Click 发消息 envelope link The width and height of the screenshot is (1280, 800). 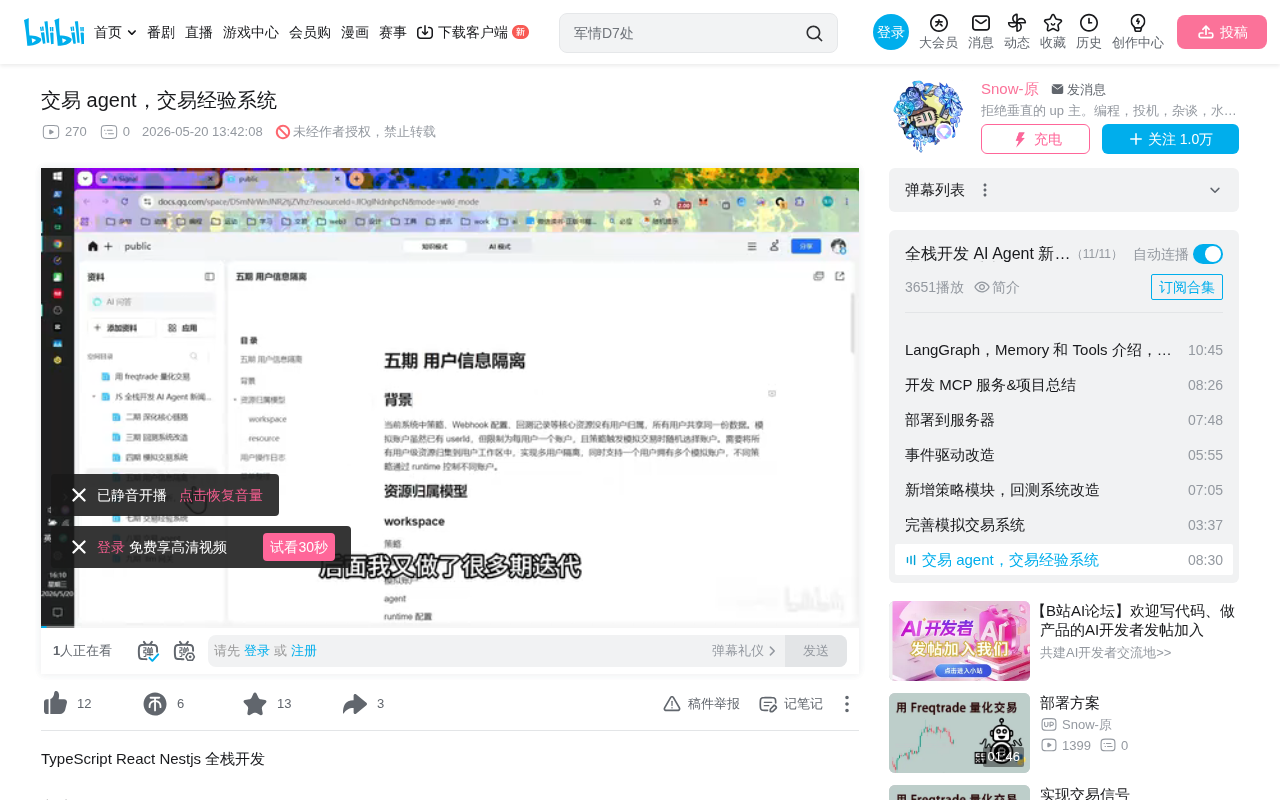tap(1078, 89)
